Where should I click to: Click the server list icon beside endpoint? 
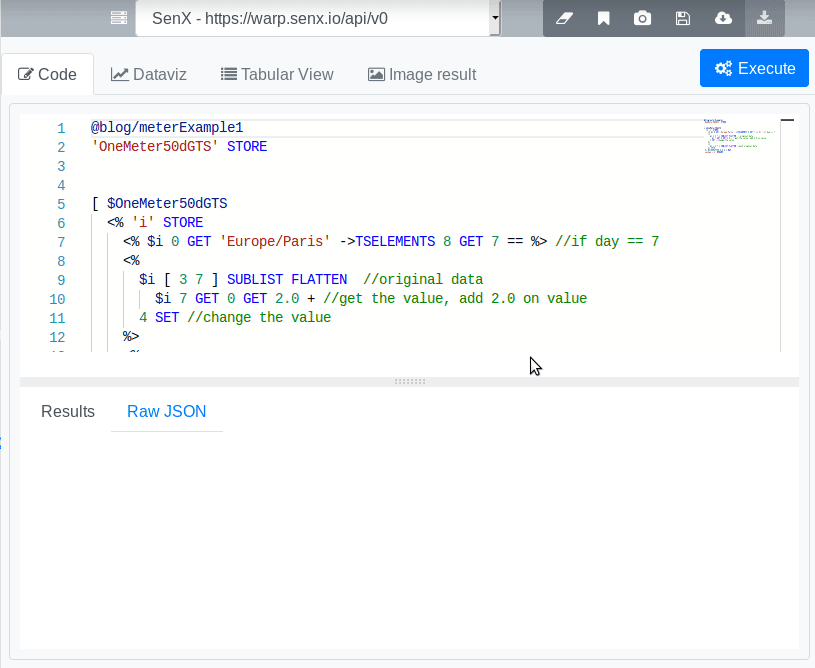pyautogui.click(x=119, y=18)
